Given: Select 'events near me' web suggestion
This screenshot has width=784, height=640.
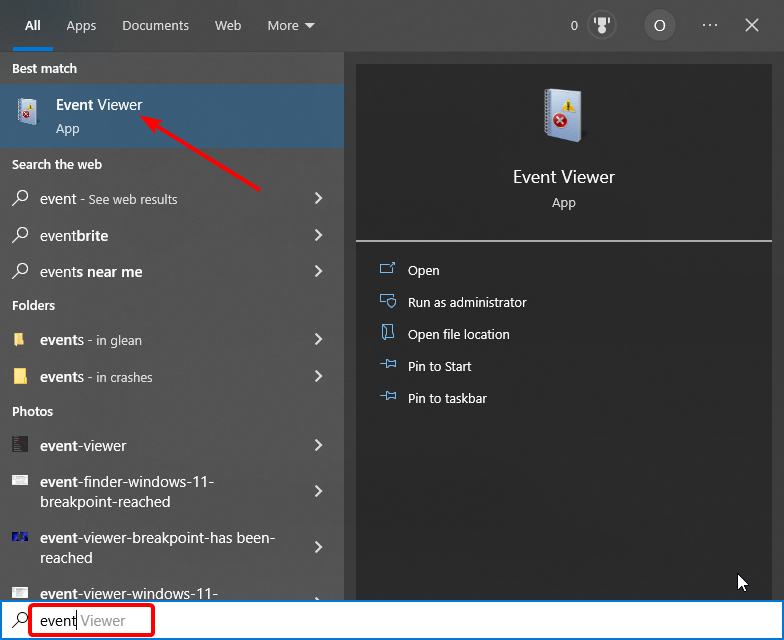Looking at the screenshot, I should click(x=172, y=272).
